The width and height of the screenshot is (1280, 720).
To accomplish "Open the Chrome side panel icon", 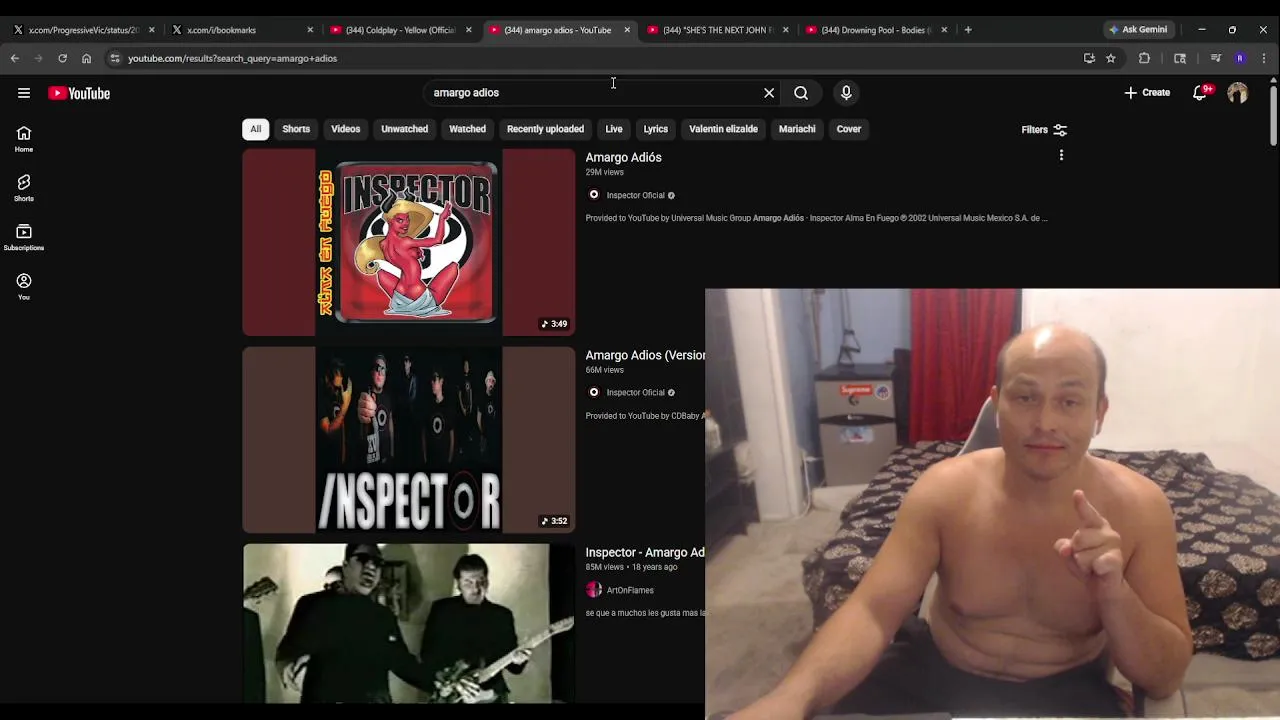I will tap(1180, 58).
